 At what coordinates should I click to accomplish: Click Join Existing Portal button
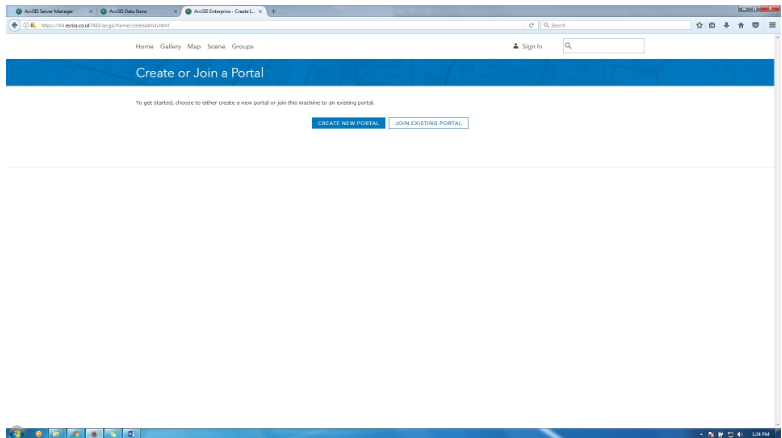[x=428, y=123]
